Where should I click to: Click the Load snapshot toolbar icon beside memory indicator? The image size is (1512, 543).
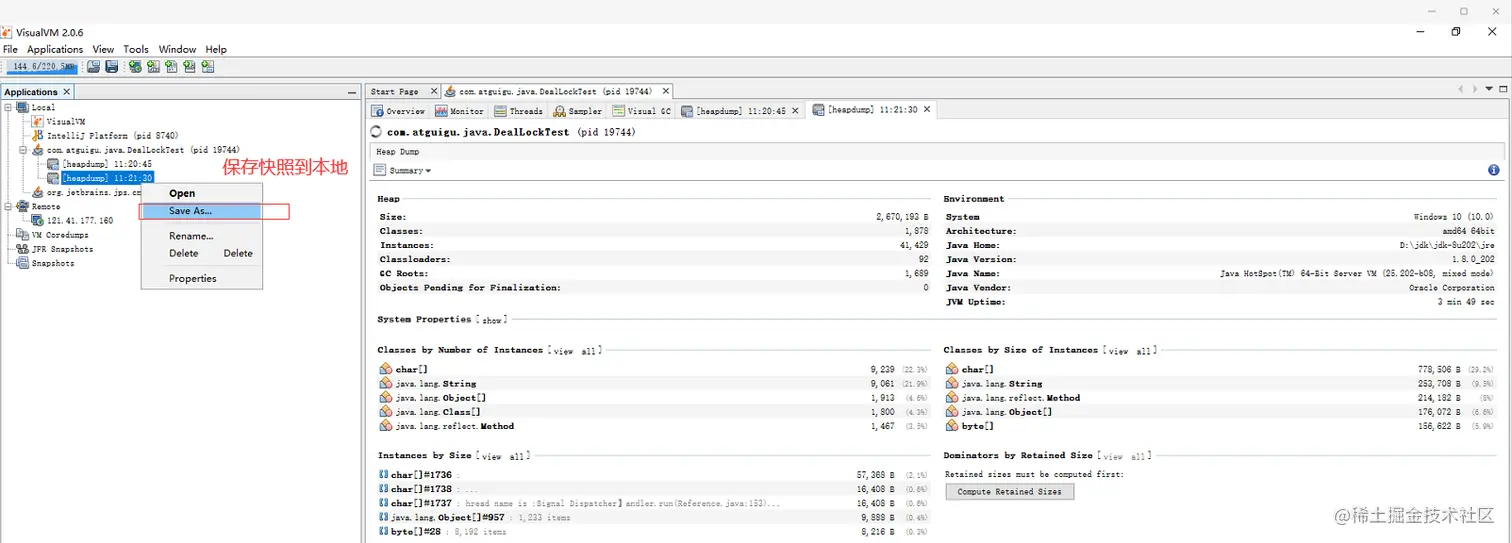pos(93,67)
